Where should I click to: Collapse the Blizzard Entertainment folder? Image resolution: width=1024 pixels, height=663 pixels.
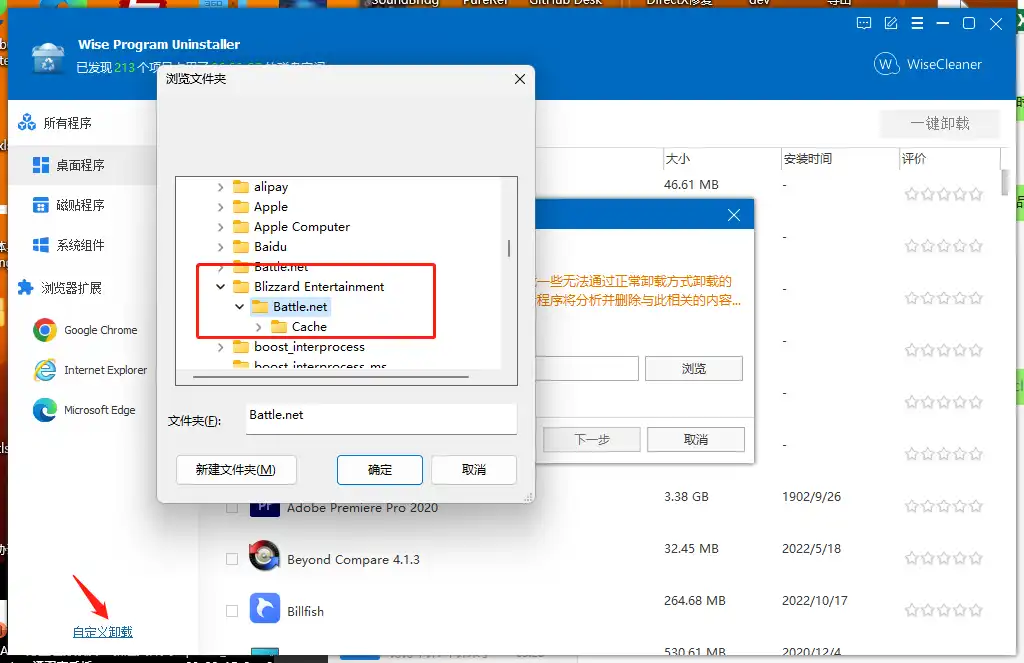221,287
